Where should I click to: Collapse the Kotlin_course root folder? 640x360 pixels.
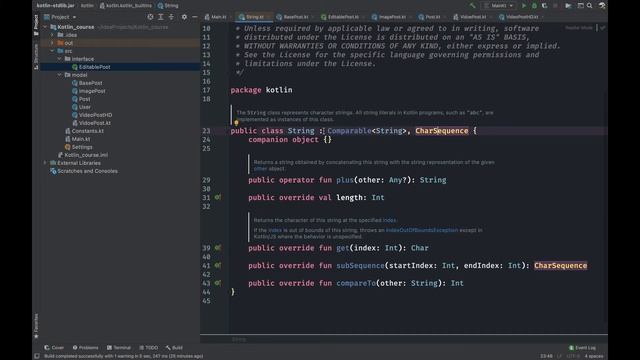[x=45, y=27]
